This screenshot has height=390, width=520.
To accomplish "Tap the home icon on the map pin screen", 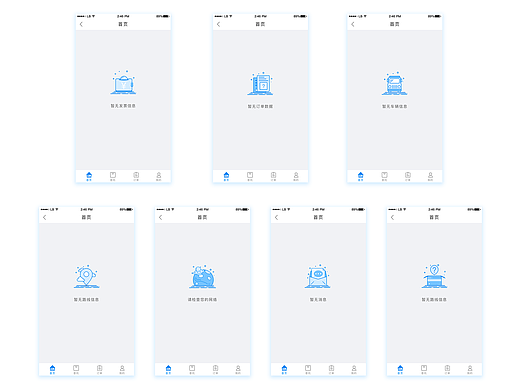I will 52,369.
